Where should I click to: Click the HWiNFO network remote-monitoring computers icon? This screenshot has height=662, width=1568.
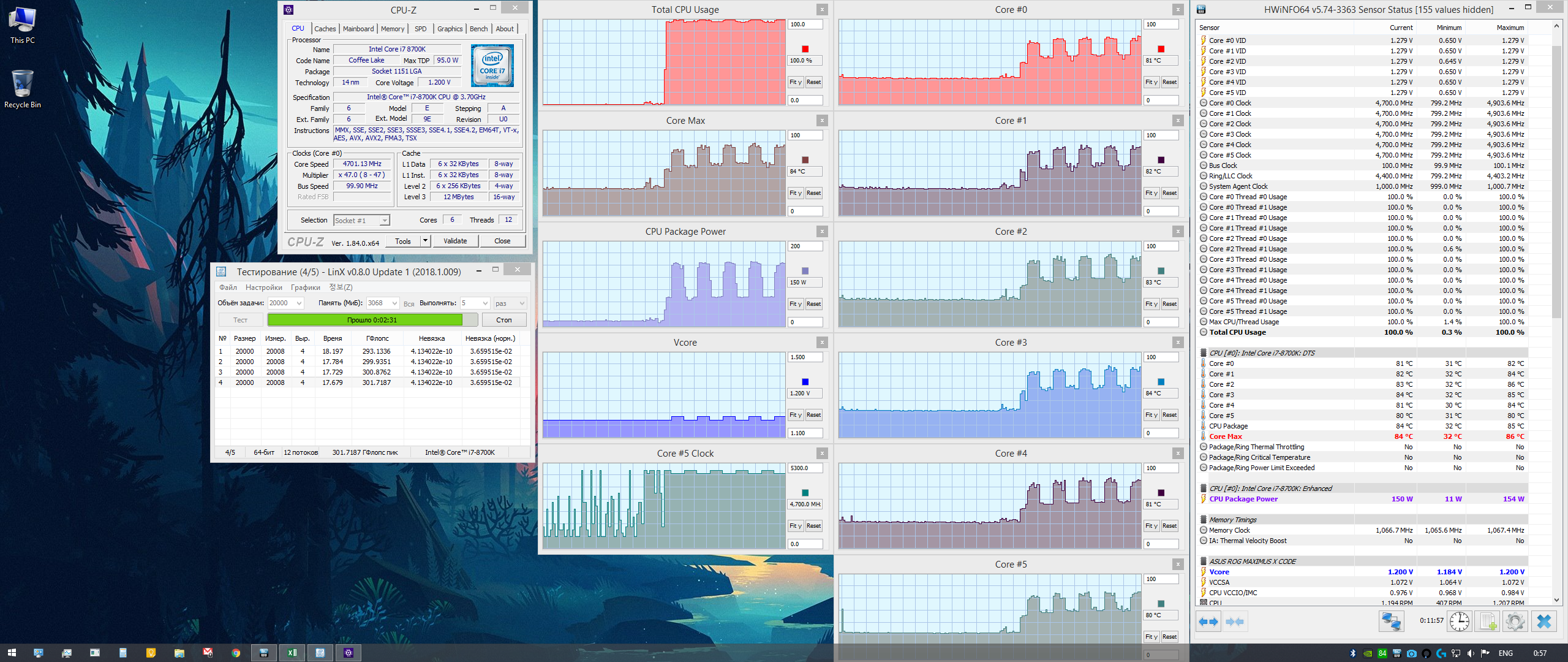click(1391, 622)
